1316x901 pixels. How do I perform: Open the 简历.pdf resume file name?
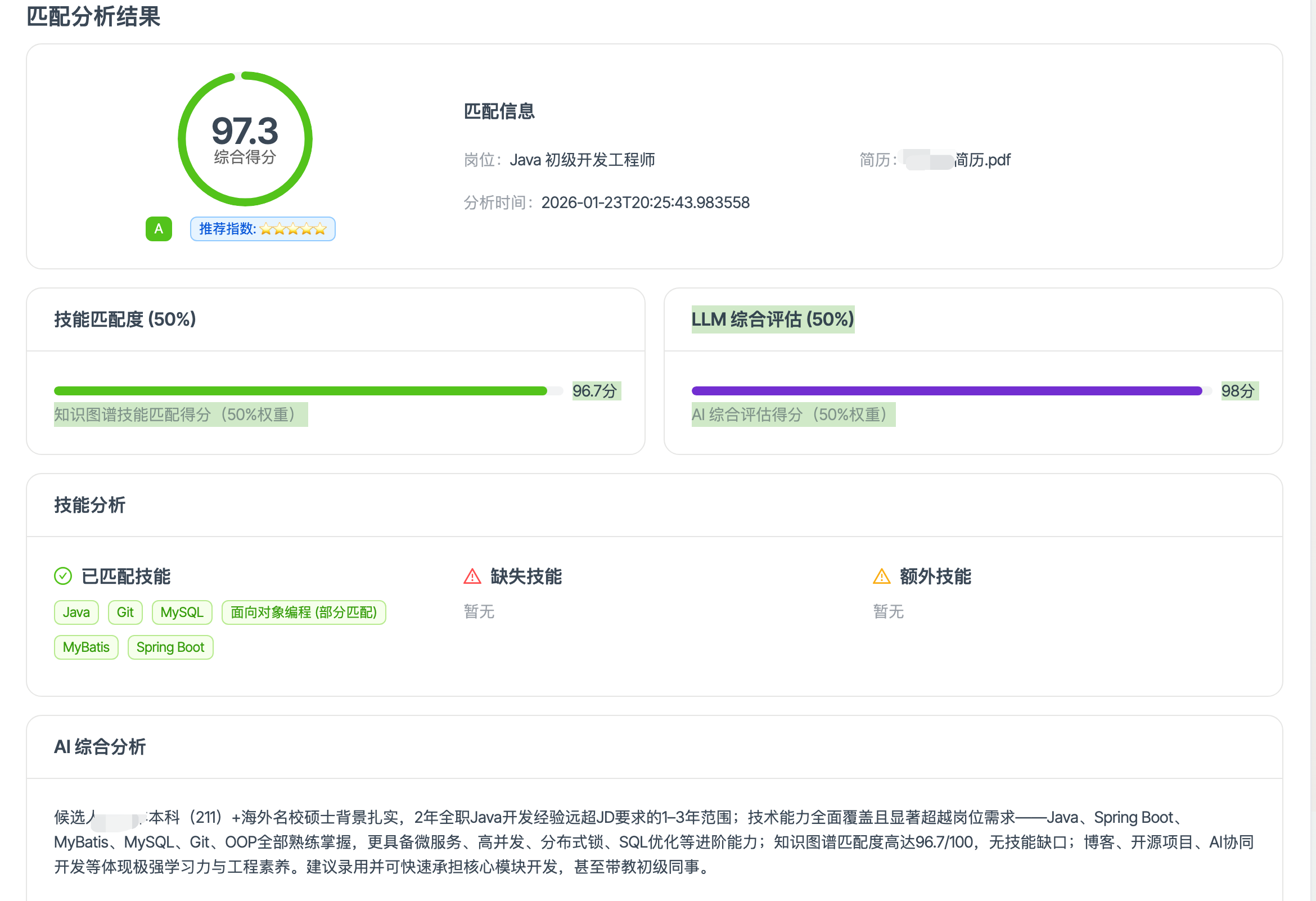coord(982,160)
